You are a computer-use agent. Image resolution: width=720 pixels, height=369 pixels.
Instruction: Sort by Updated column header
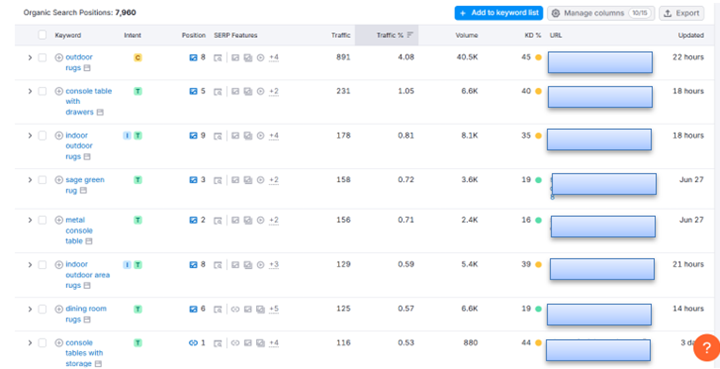[x=691, y=35]
